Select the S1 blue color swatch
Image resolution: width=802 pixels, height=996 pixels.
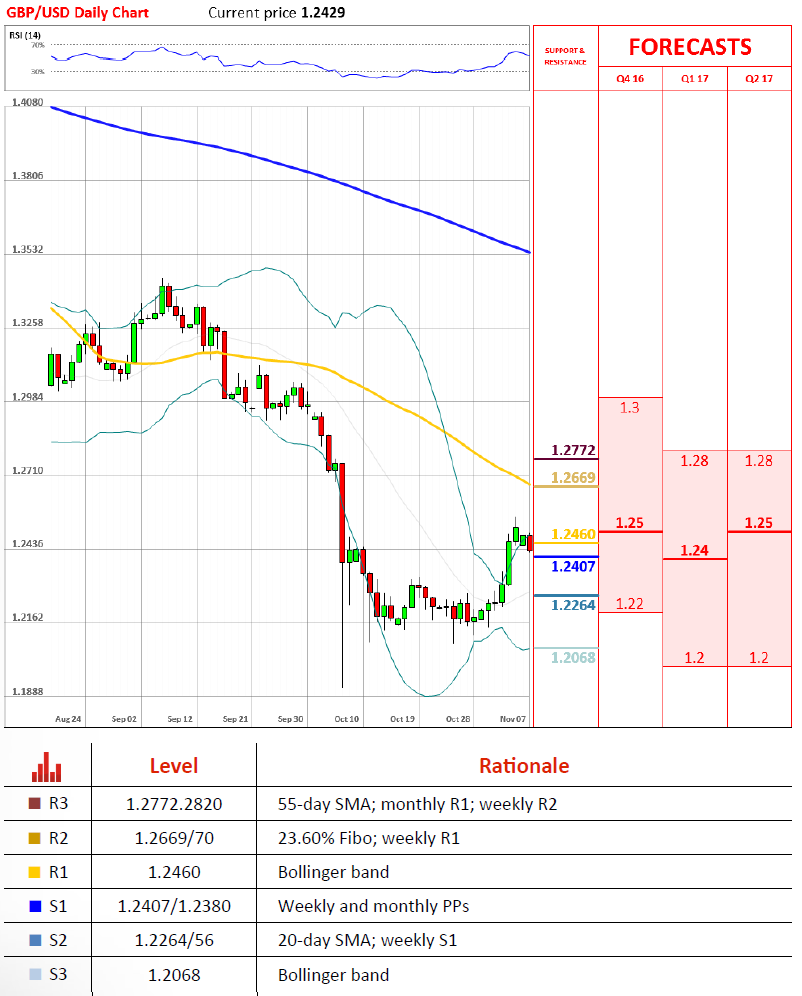35,906
